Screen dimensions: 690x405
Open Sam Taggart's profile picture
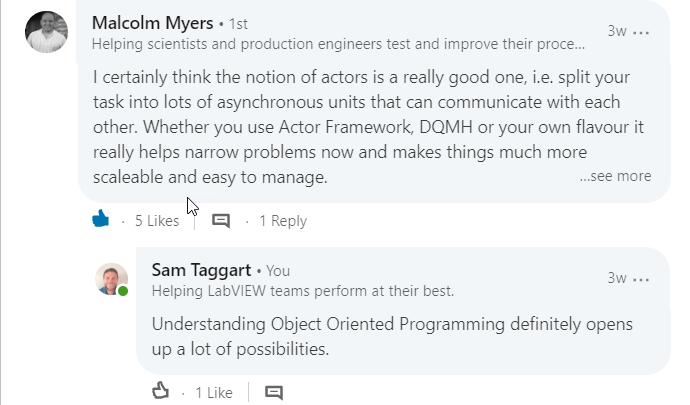[x=112, y=279]
